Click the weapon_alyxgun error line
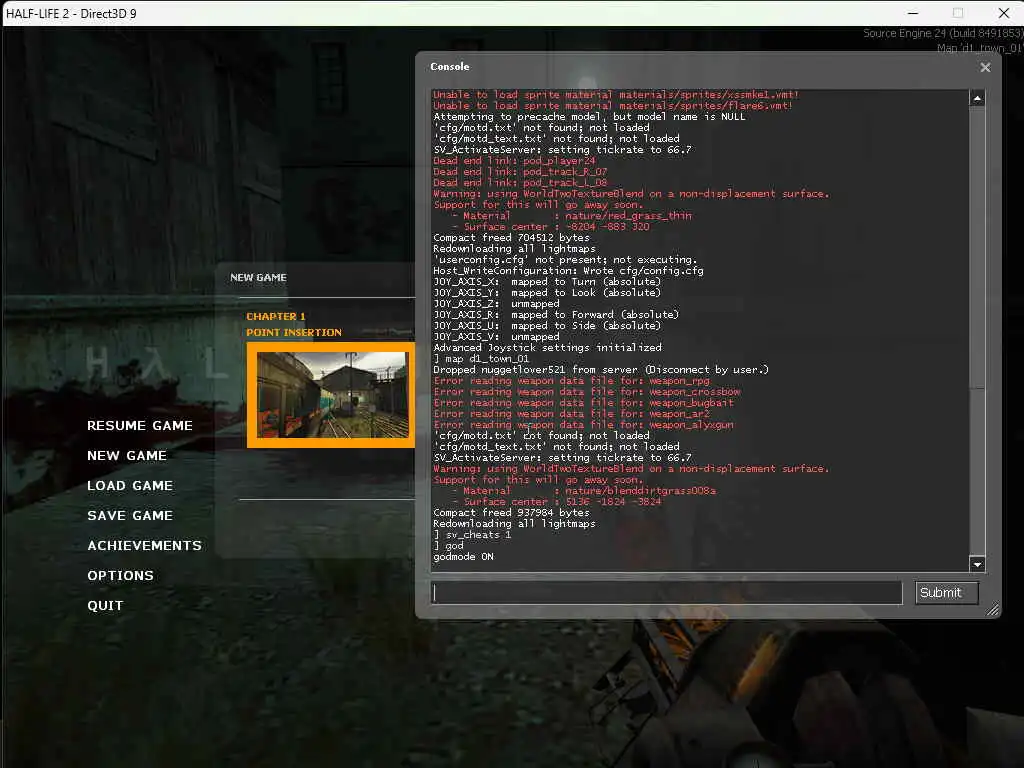 pyautogui.click(x=584, y=425)
